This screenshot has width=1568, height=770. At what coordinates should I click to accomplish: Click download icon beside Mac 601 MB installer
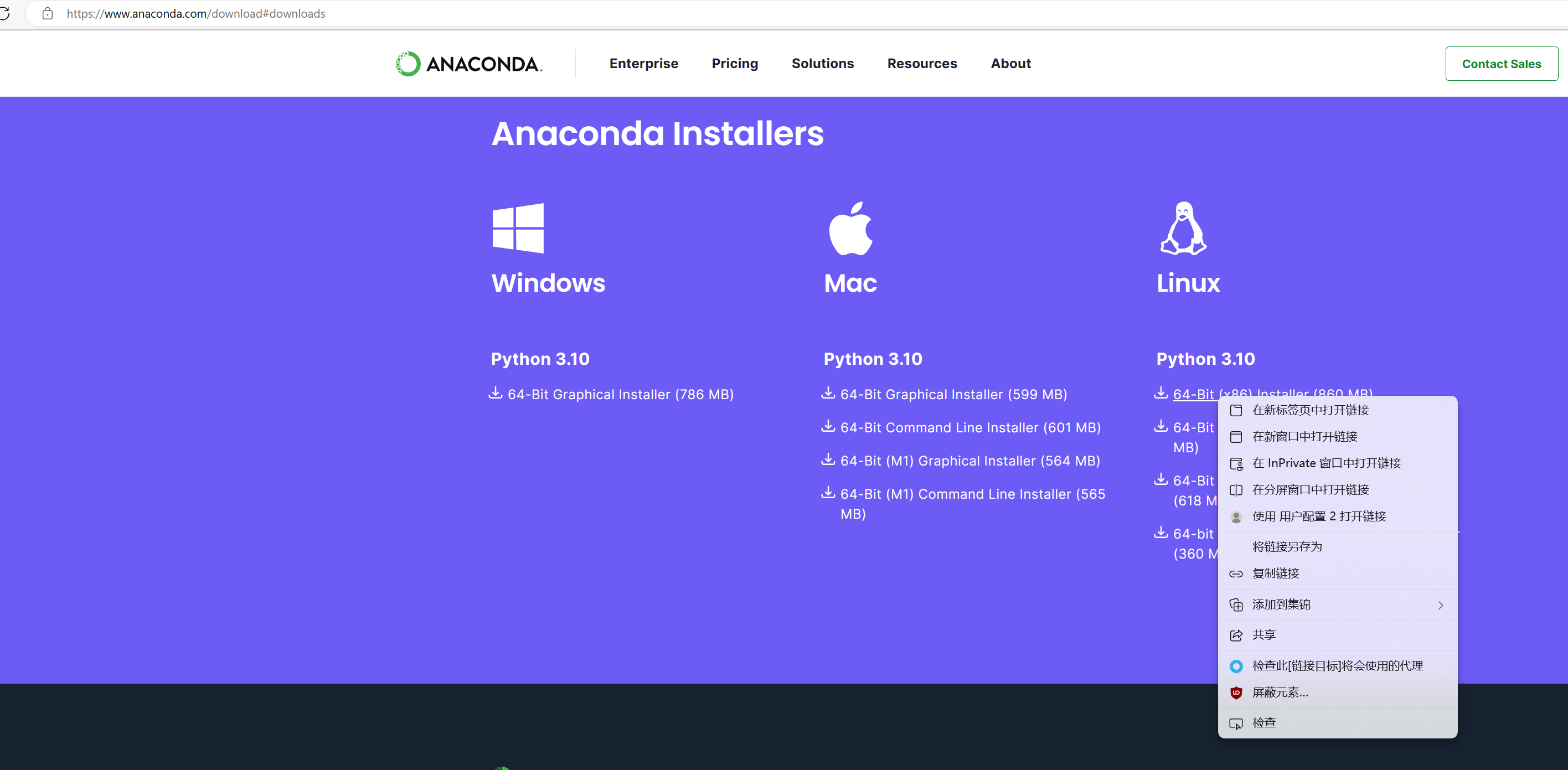point(828,426)
